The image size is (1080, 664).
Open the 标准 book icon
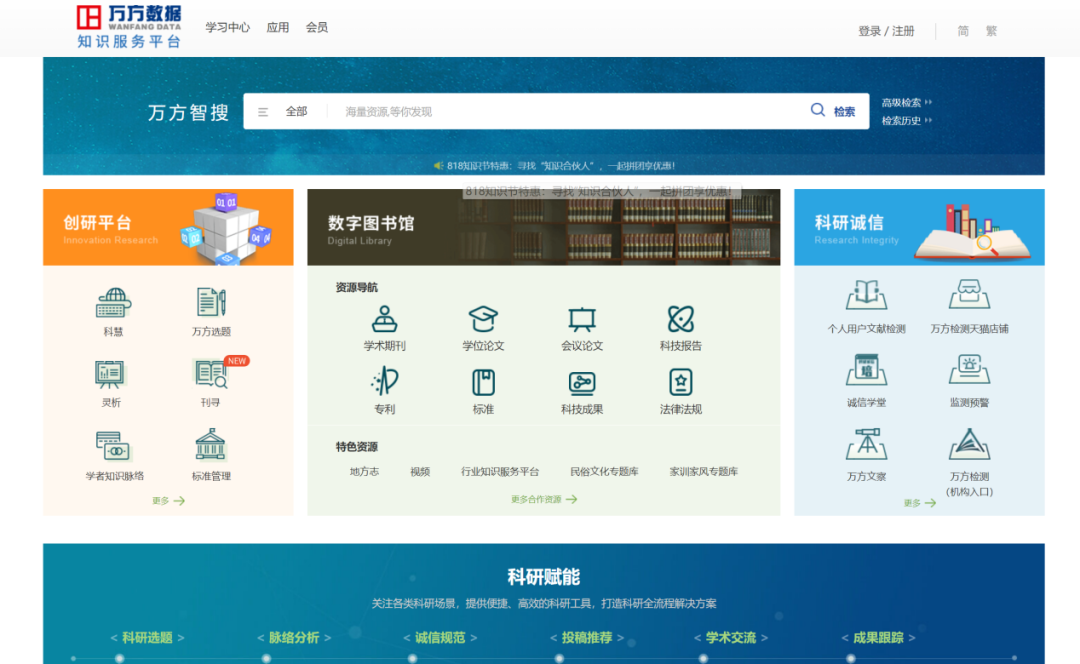pos(483,382)
